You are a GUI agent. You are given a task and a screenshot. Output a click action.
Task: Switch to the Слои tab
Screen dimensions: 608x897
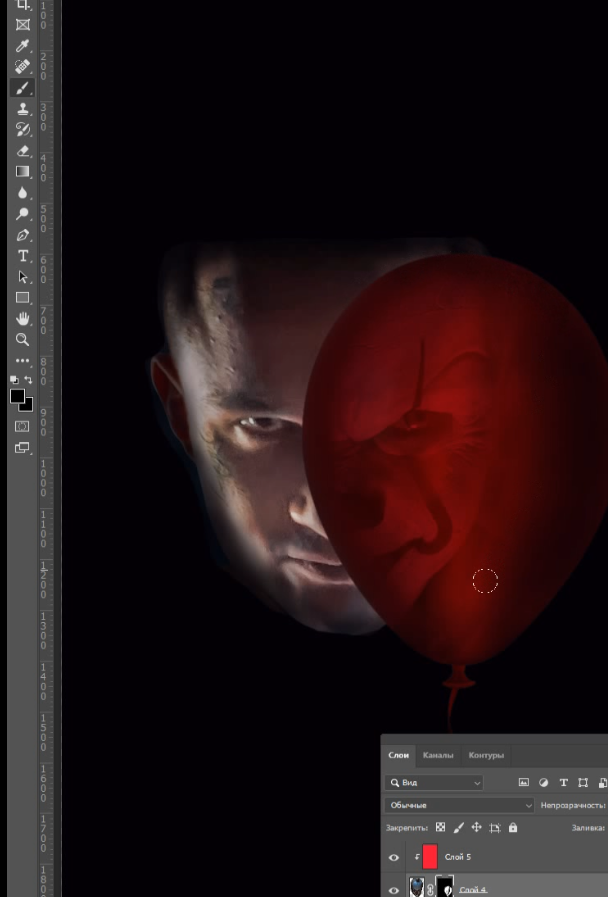pyautogui.click(x=399, y=755)
